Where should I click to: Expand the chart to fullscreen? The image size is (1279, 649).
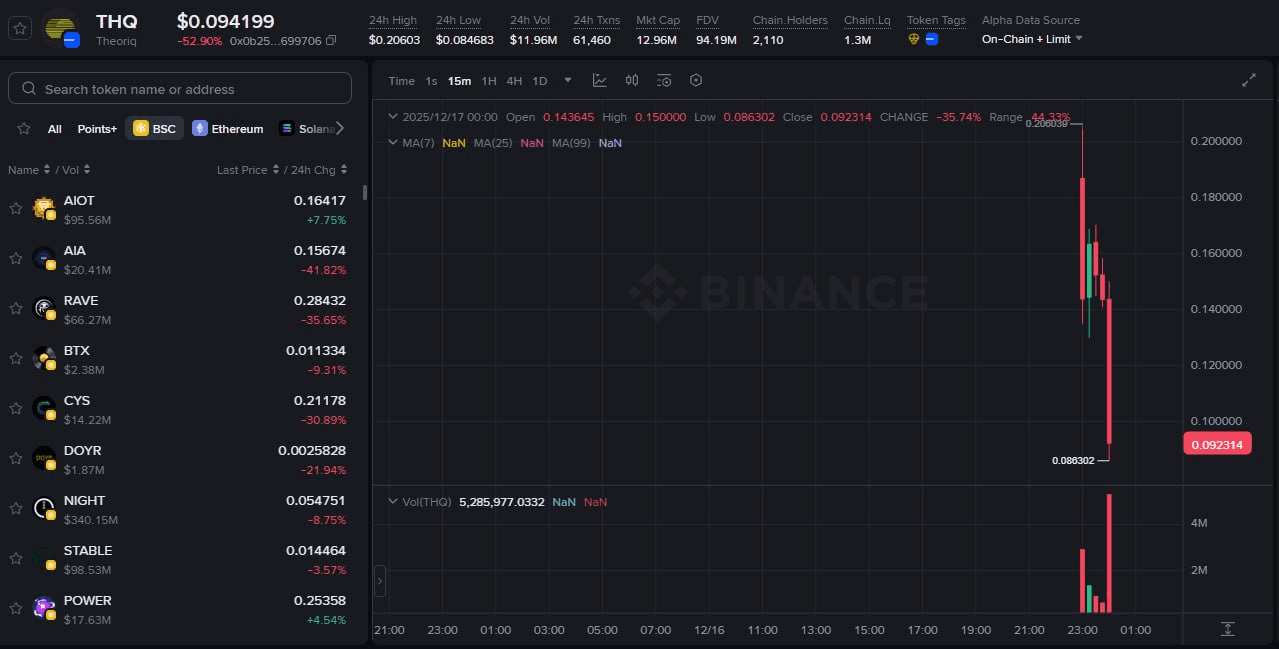[1249, 79]
